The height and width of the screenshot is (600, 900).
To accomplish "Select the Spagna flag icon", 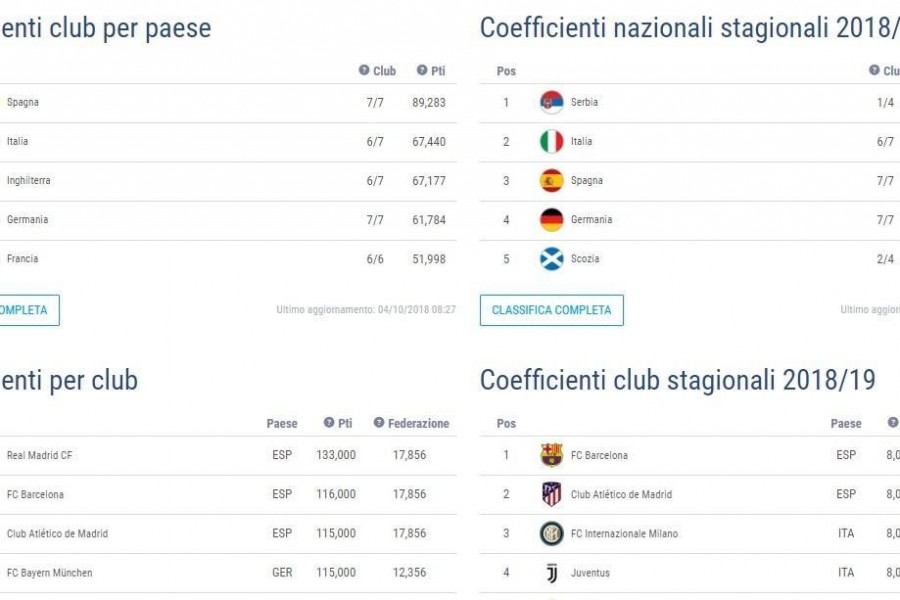I will 552,180.
